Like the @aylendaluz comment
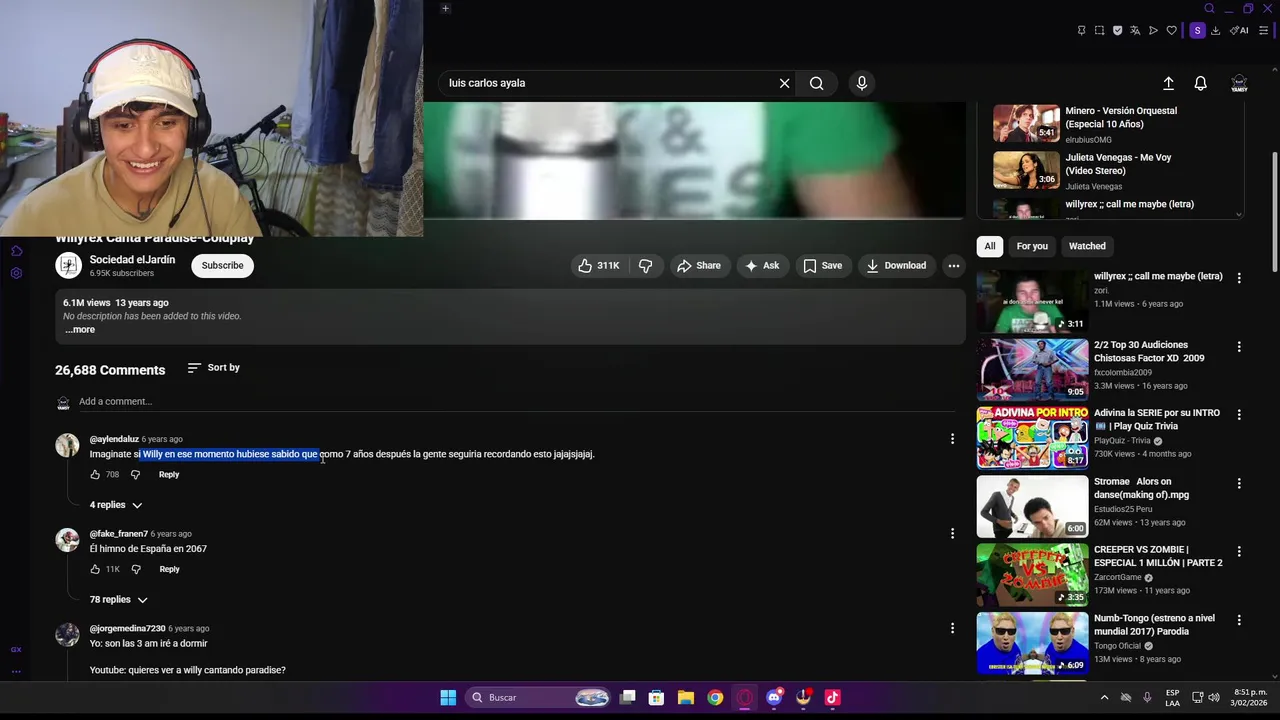Screen dimensions: 1280x720 pyautogui.click(x=95, y=475)
